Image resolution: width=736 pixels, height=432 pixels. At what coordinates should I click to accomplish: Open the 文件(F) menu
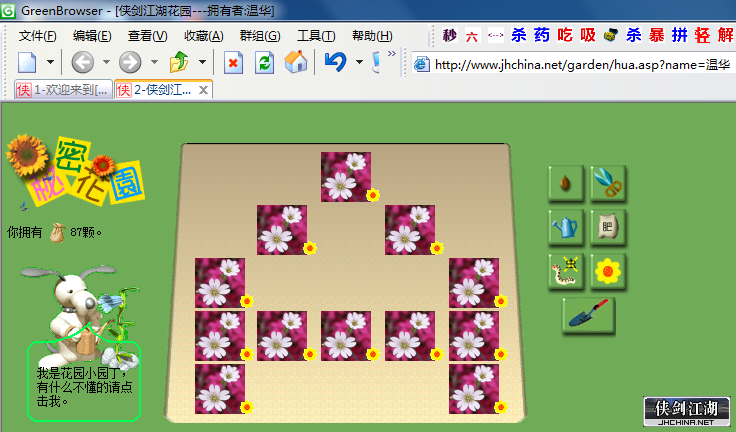38,36
